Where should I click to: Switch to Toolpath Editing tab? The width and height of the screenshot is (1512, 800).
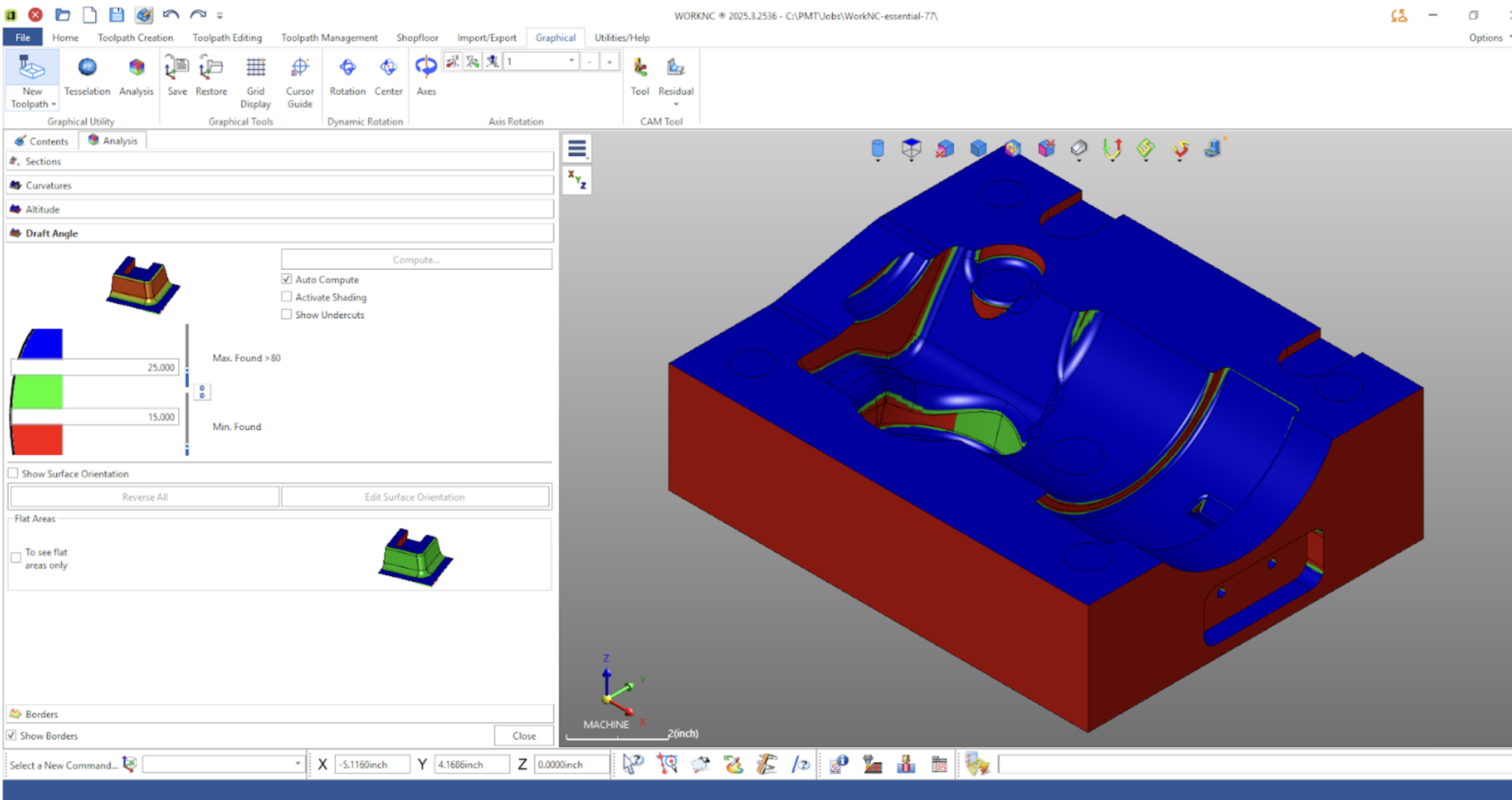(227, 38)
